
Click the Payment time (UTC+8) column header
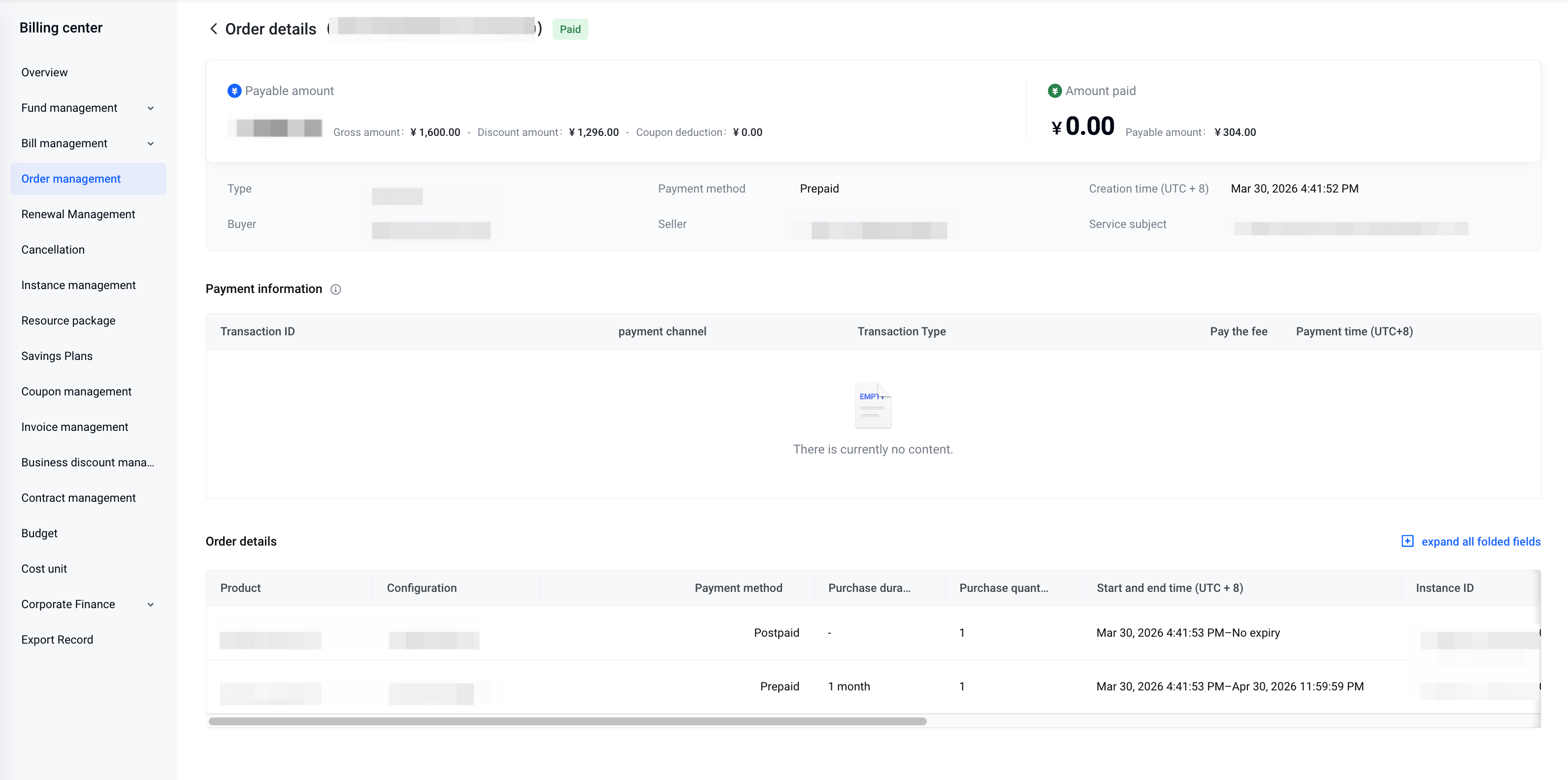coord(1354,331)
